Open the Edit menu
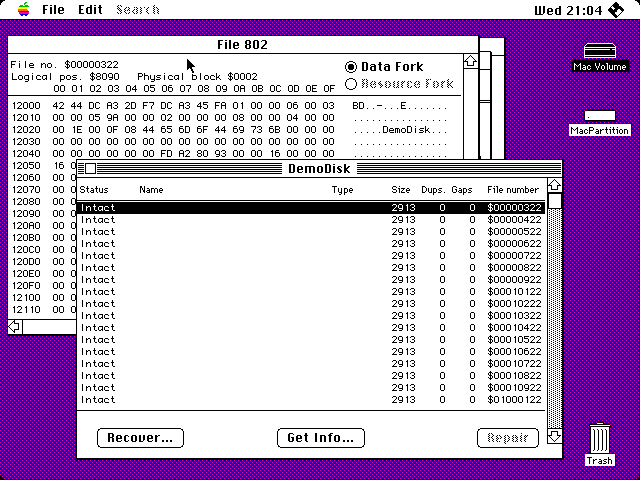Image resolution: width=640 pixels, height=480 pixels. [90, 9]
